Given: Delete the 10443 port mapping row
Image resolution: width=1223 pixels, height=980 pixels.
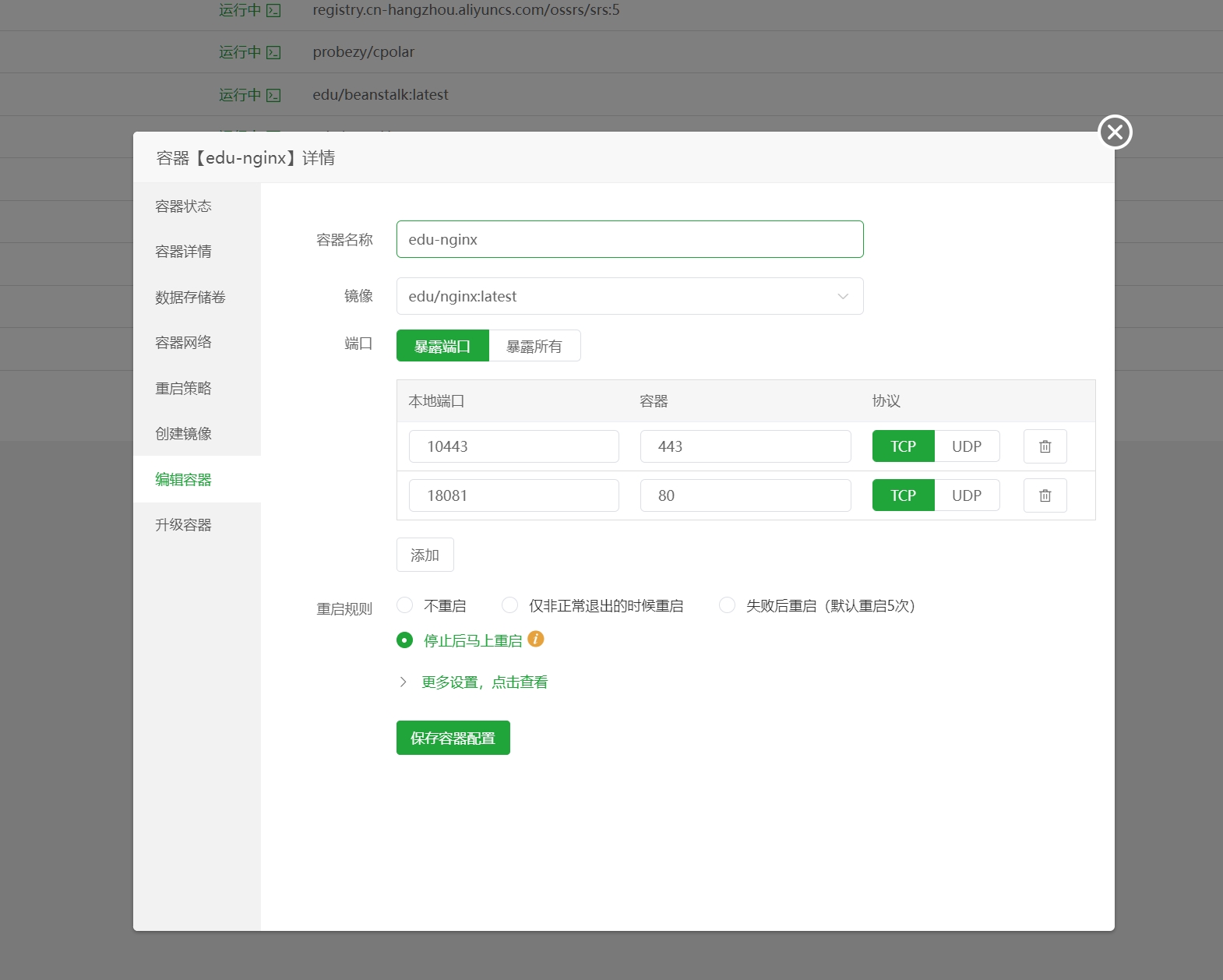Looking at the screenshot, I should click(1045, 446).
